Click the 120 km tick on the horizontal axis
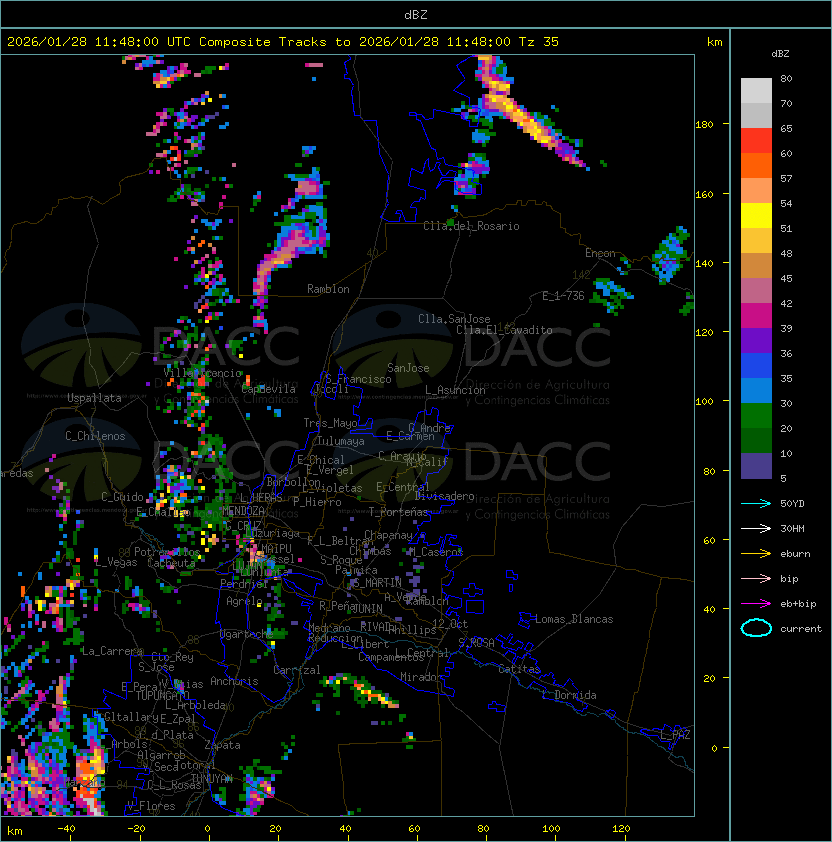This screenshot has height=842, width=832. coord(621,829)
